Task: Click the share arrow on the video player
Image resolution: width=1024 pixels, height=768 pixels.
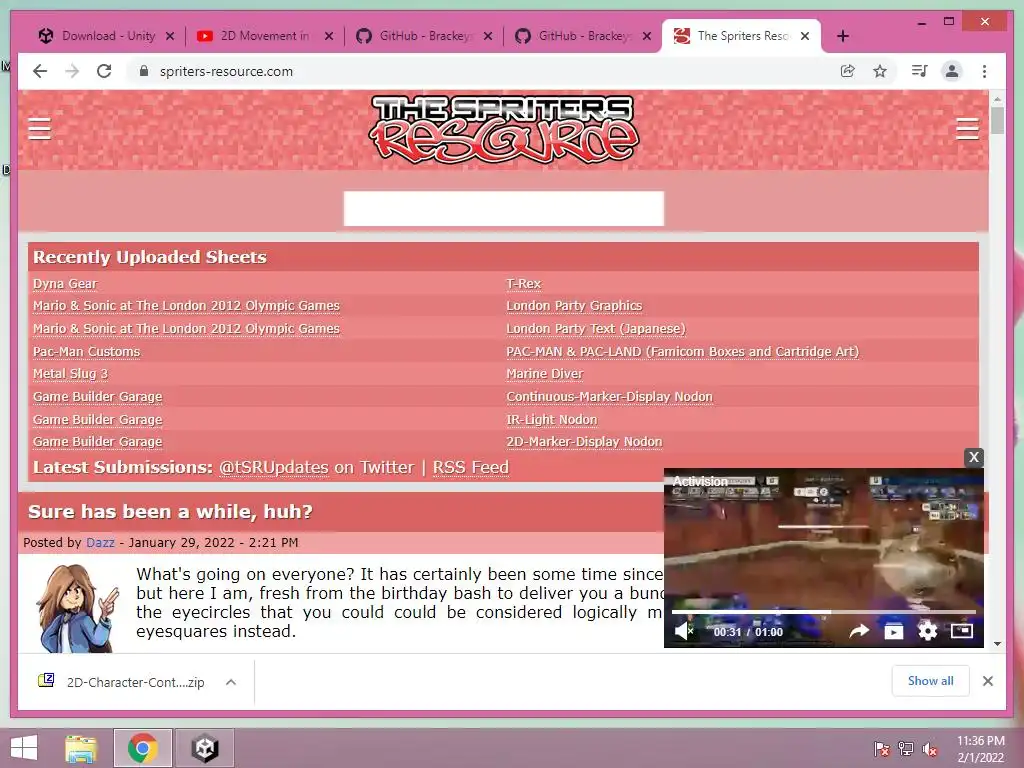Action: click(859, 631)
